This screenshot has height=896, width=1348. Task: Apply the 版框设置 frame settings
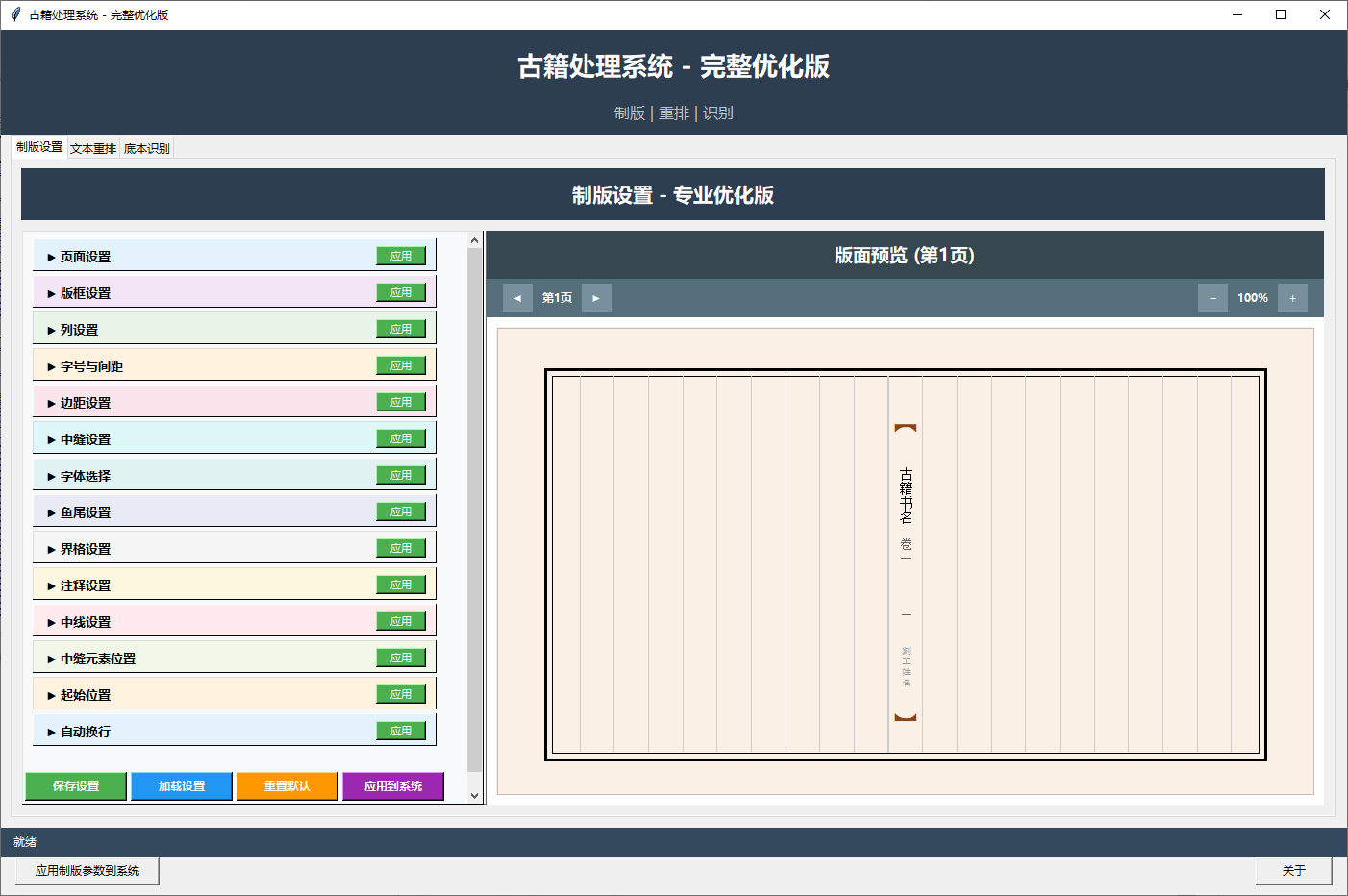[x=401, y=291]
